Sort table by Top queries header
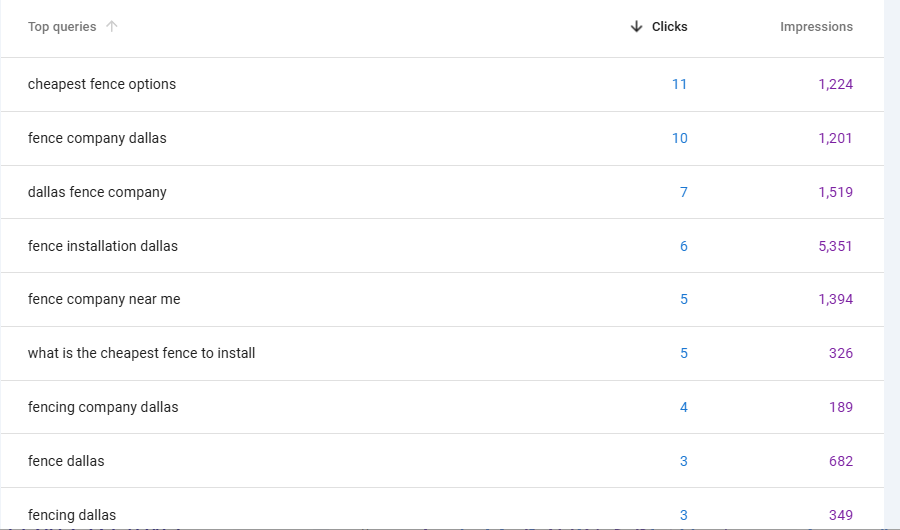 click(x=62, y=27)
